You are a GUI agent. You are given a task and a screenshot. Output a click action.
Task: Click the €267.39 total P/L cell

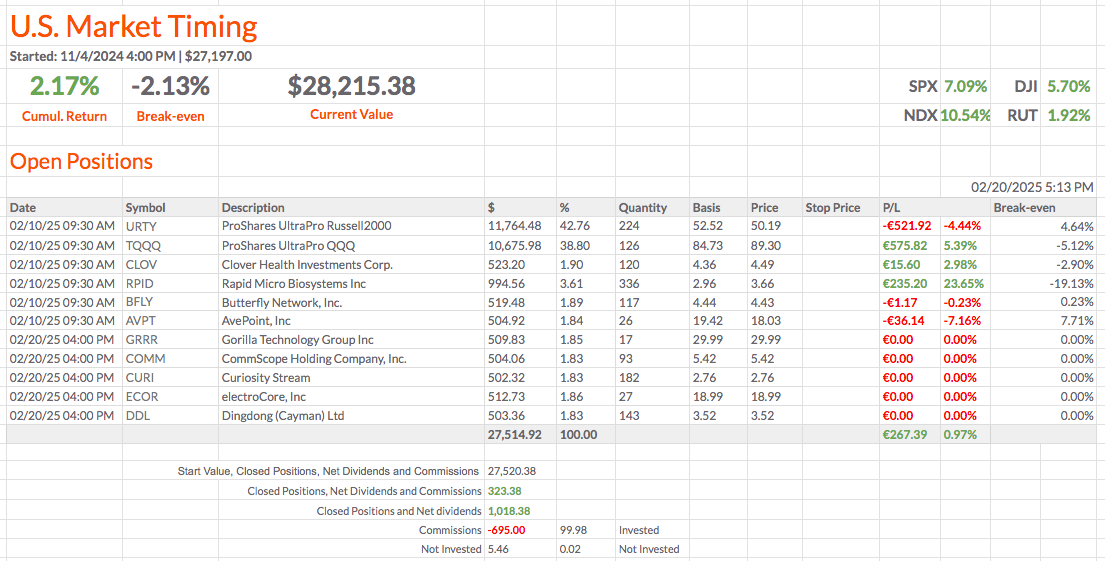tap(905, 435)
